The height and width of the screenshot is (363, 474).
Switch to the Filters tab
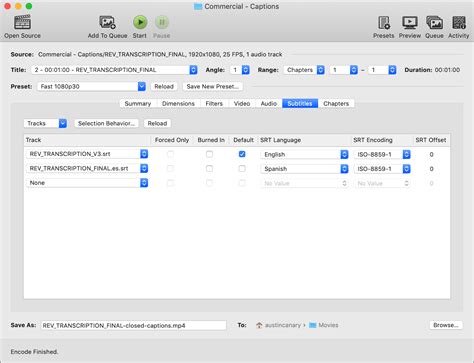pos(214,103)
